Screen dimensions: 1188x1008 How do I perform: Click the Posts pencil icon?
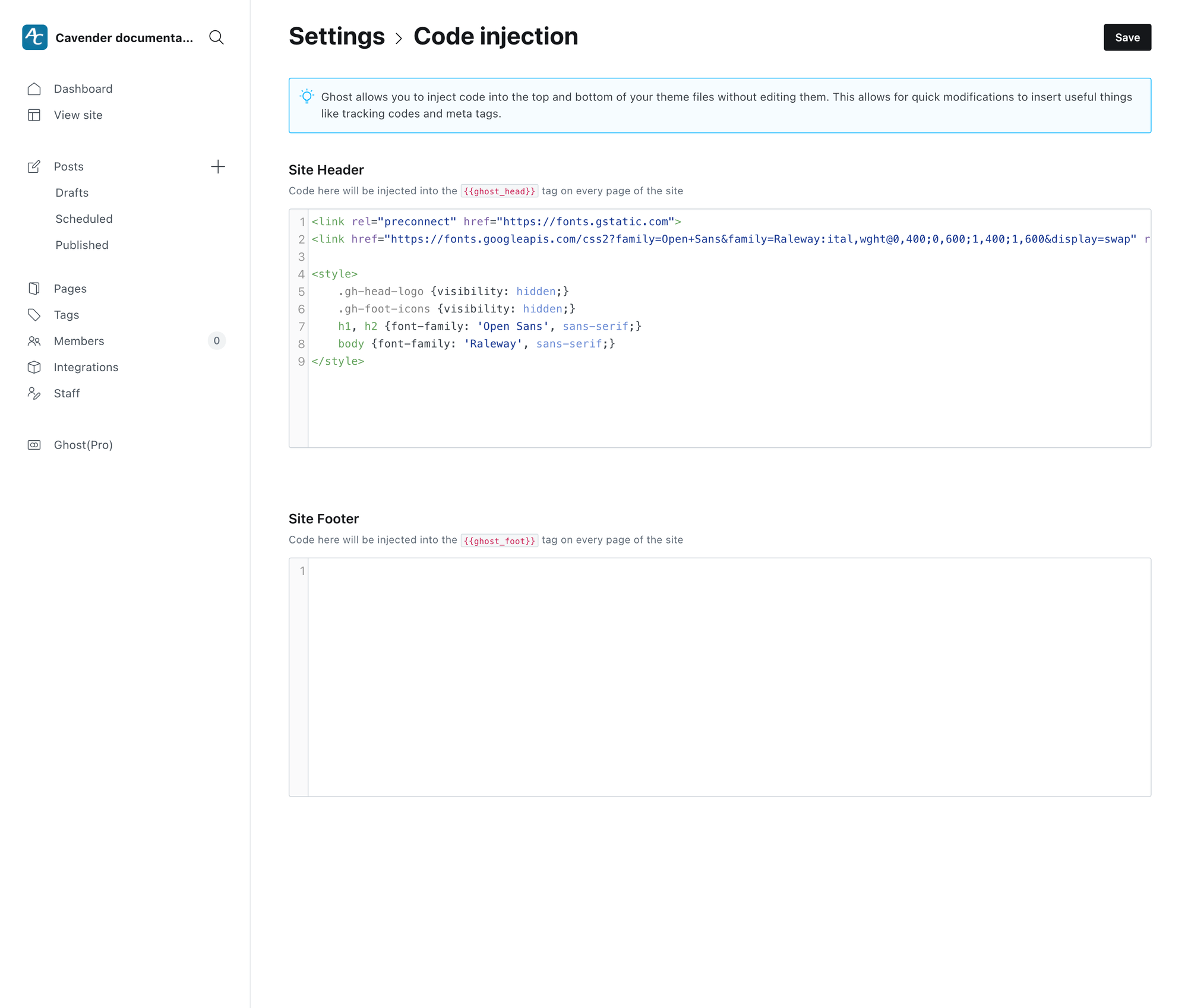point(34,167)
